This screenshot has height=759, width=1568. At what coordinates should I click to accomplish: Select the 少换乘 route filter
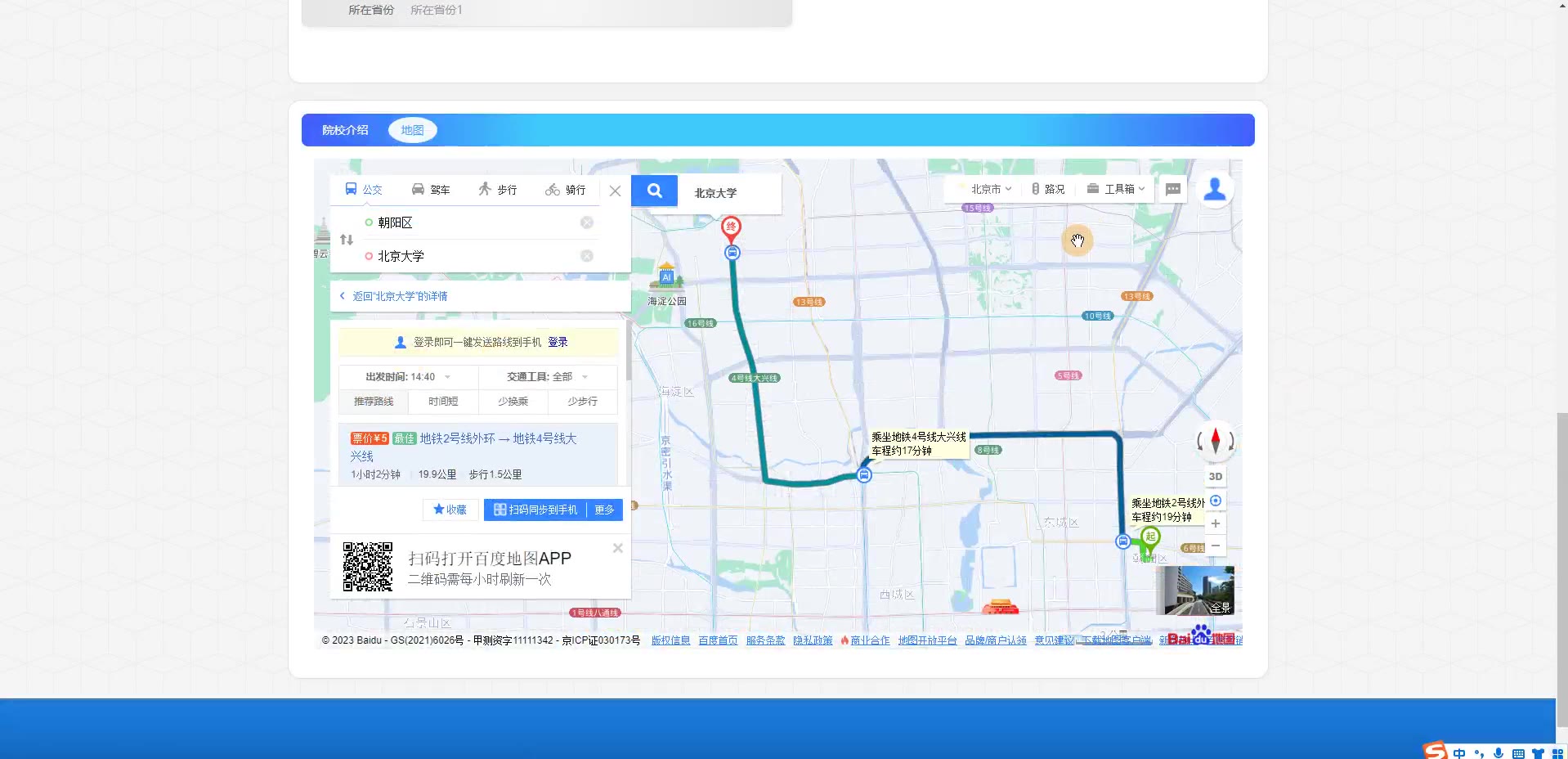pyautogui.click(x=513, y=402)
